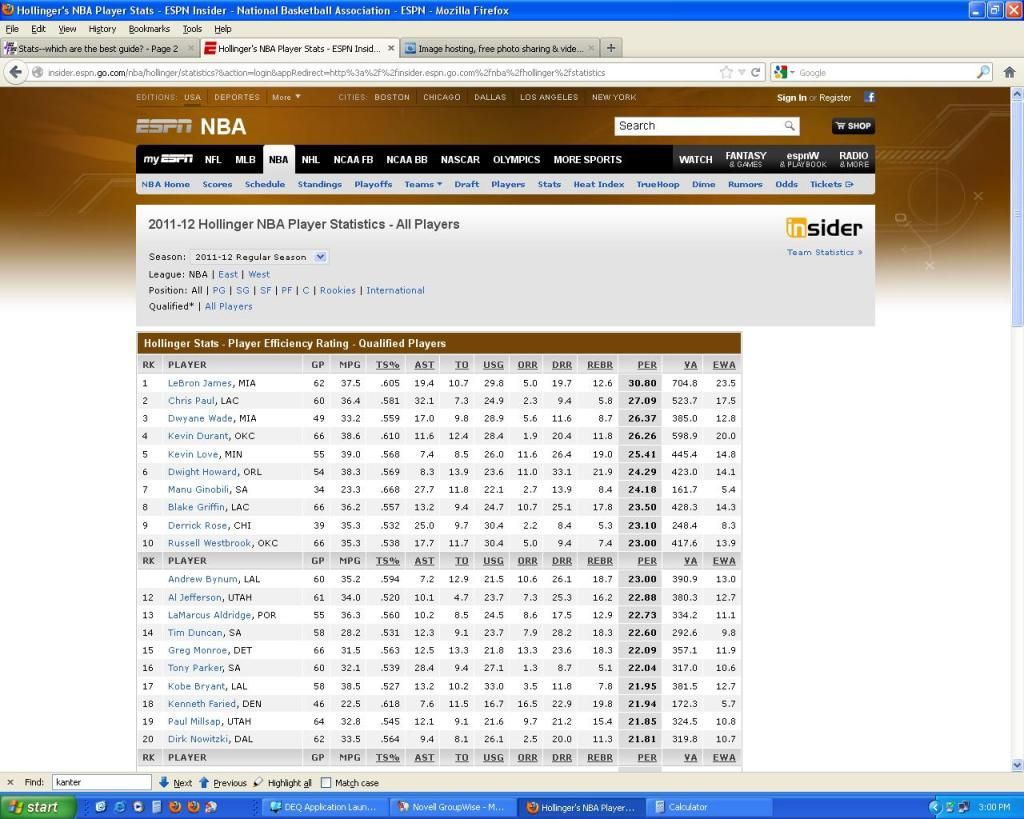
Task: Open the Tickets nav link
Action: click(x=831, y=184)
